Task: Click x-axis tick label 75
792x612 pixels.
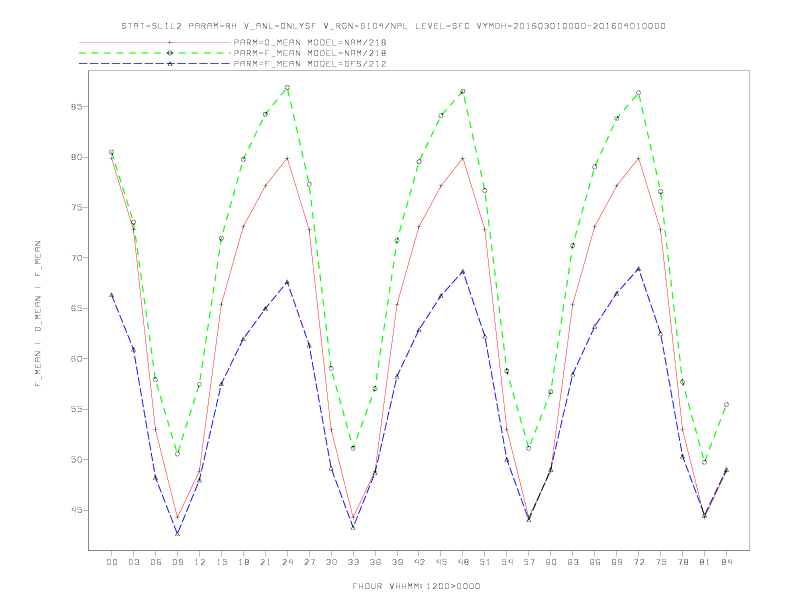Action: (661, 562)
